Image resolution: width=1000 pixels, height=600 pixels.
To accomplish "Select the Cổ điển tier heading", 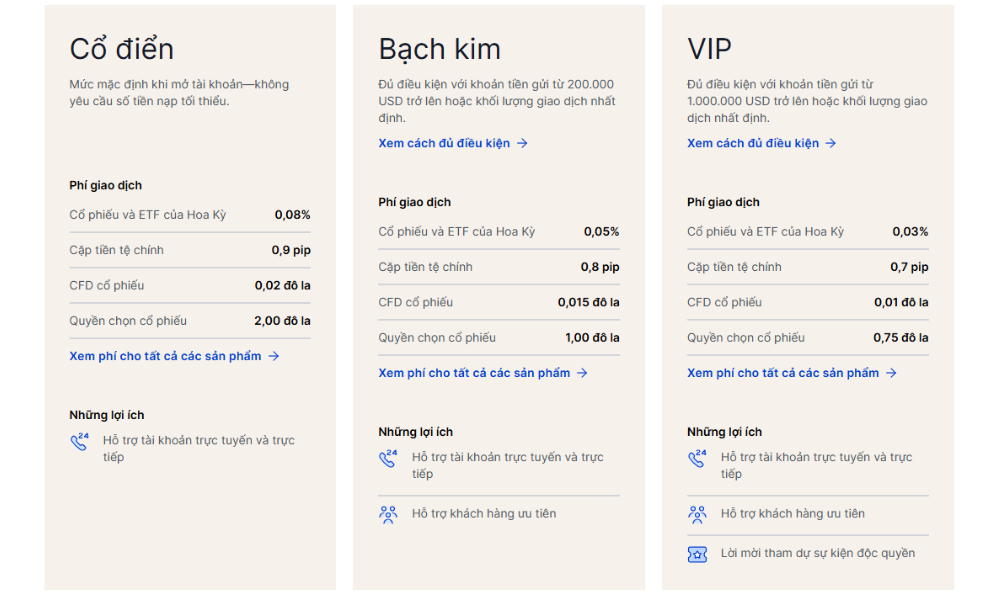I will pyautogui.click(x=122, y=49).
